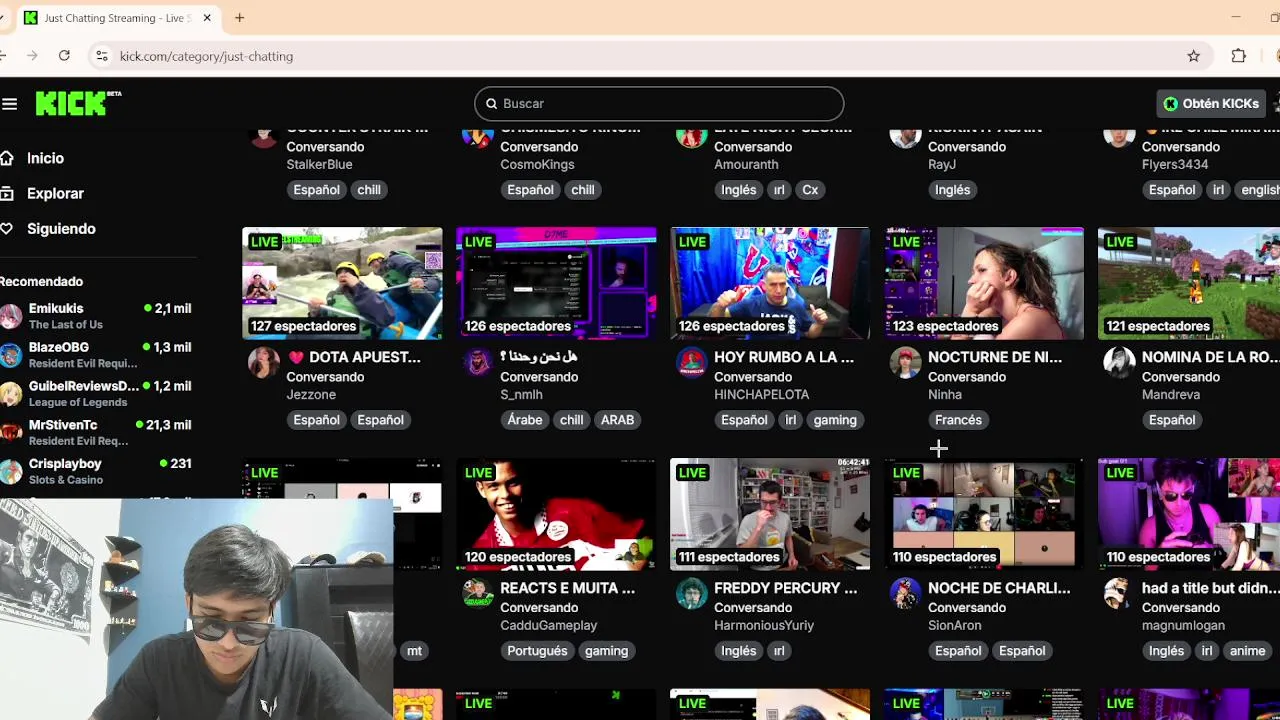Open GuibelReviewsD recommended channel

[x=96, y=393]
